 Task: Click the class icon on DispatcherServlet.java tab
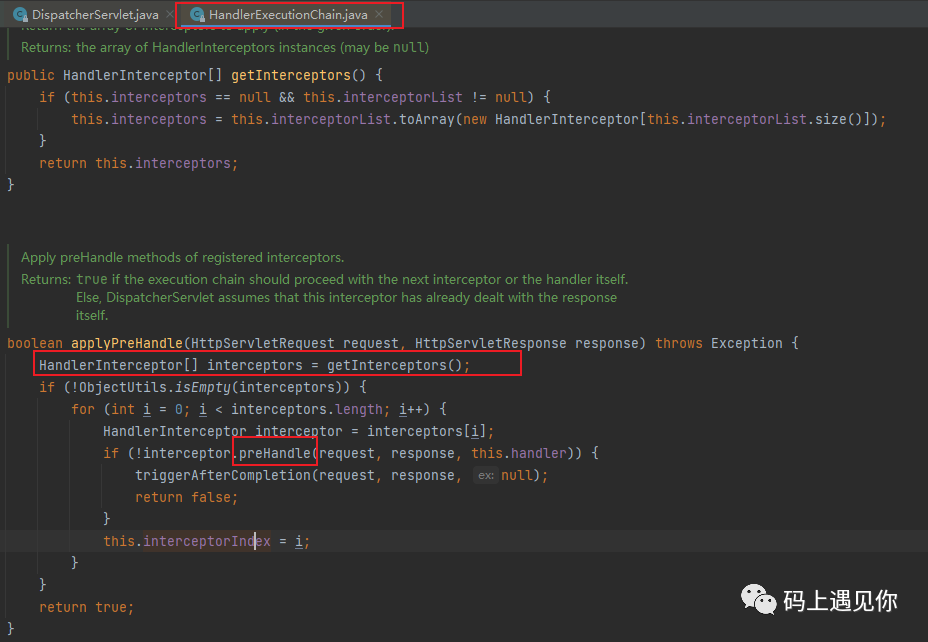(20, 15)
